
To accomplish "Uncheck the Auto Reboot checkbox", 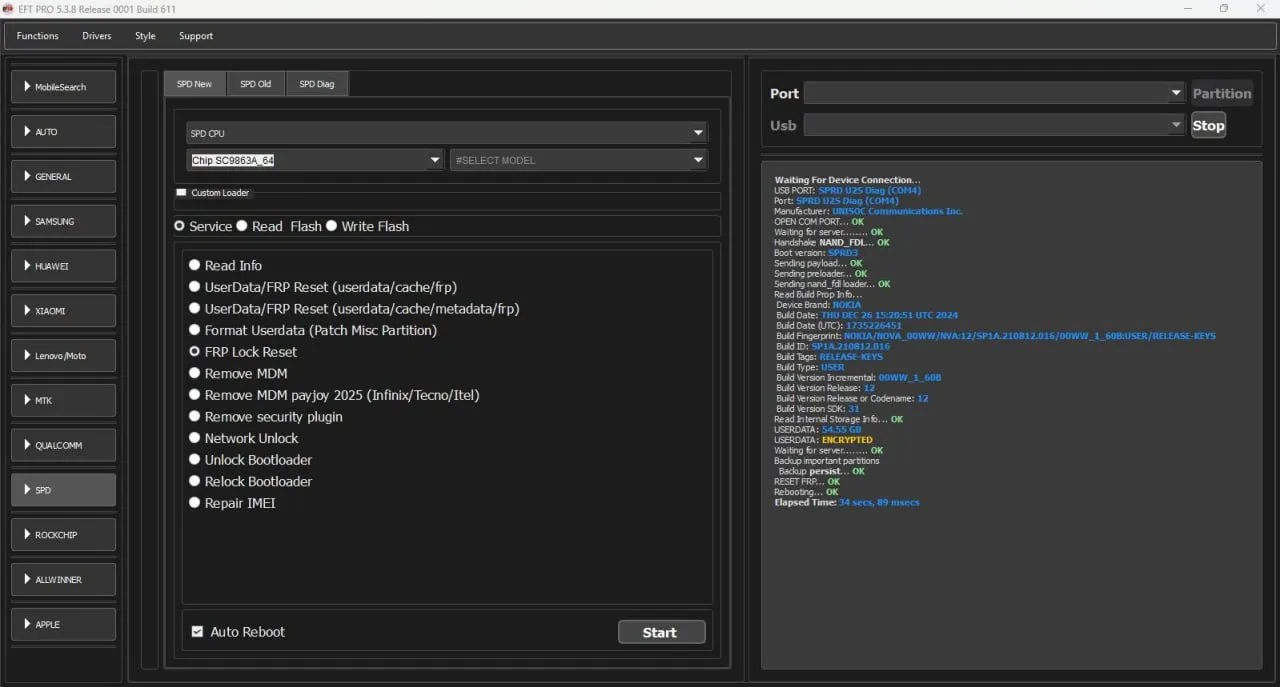I will (x=197, y=632).
